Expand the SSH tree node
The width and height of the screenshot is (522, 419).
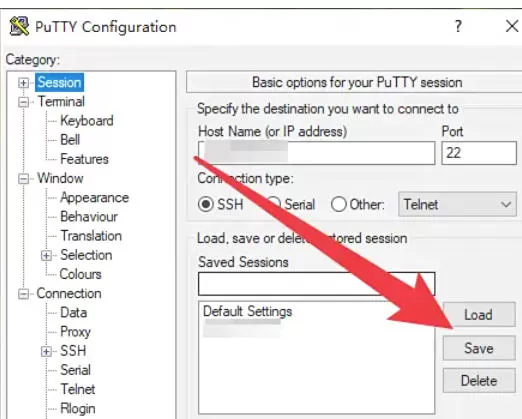point(46,351)
